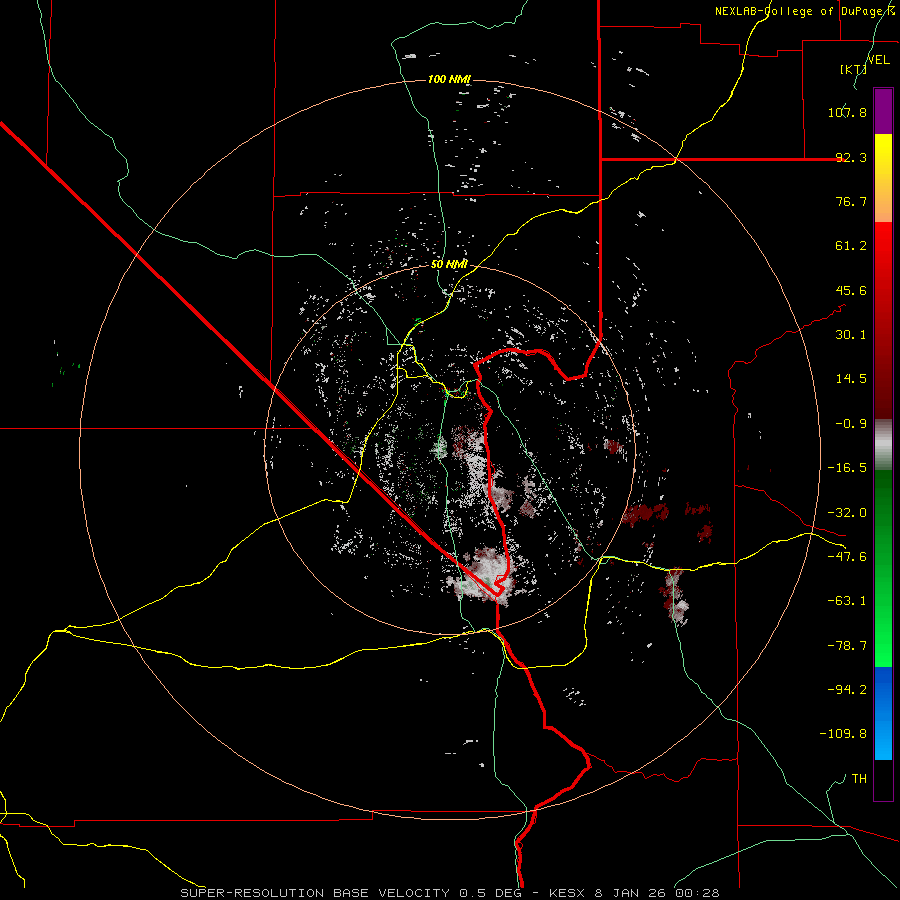Click the 100 NMI range ring label

point(449,79)
